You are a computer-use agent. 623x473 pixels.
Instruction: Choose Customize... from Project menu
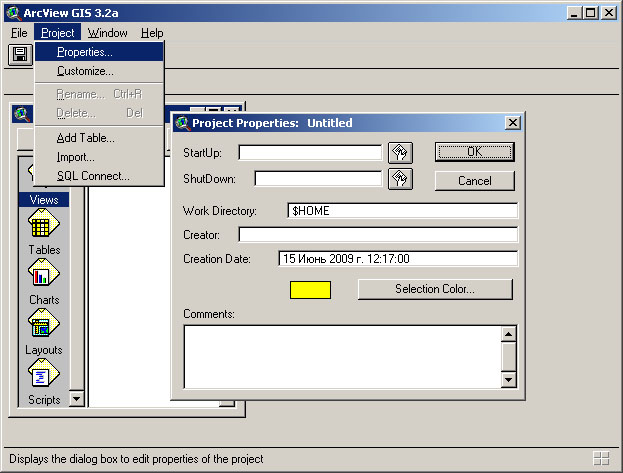click(x=99, y=71)
